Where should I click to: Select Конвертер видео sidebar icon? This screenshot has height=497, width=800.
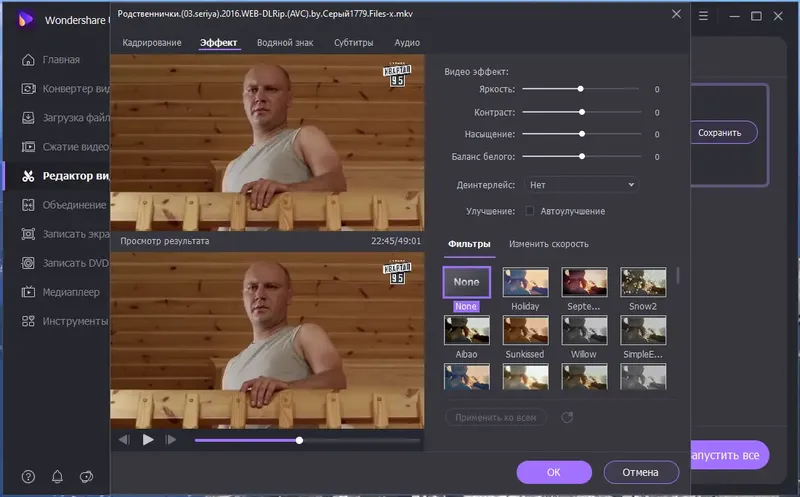point(28,89)
